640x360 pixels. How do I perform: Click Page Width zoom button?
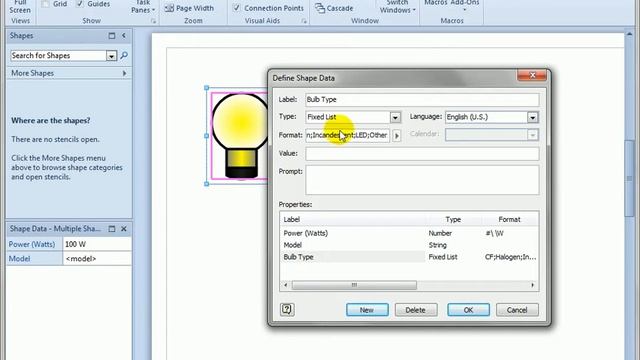pyautogui.click(x=189, y=8)
